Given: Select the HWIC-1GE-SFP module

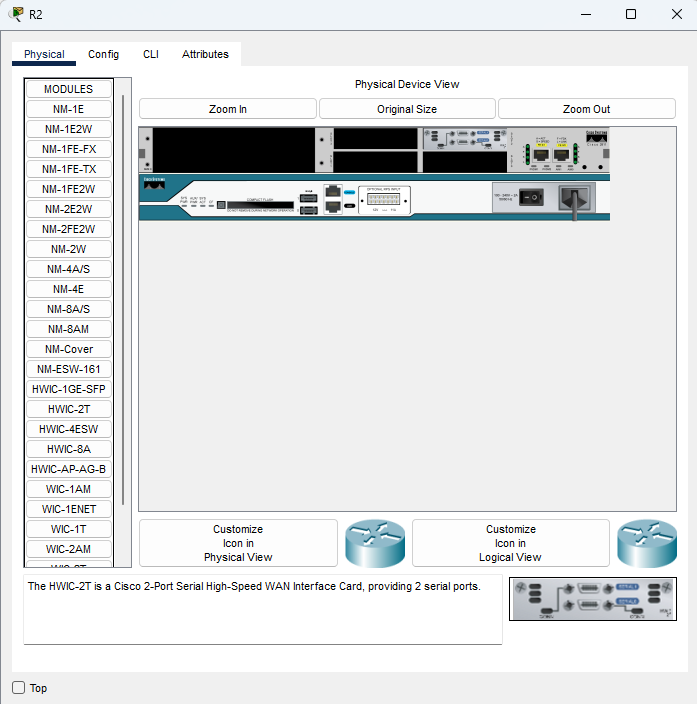Looking at the screenshot, I should coord(69,389).
